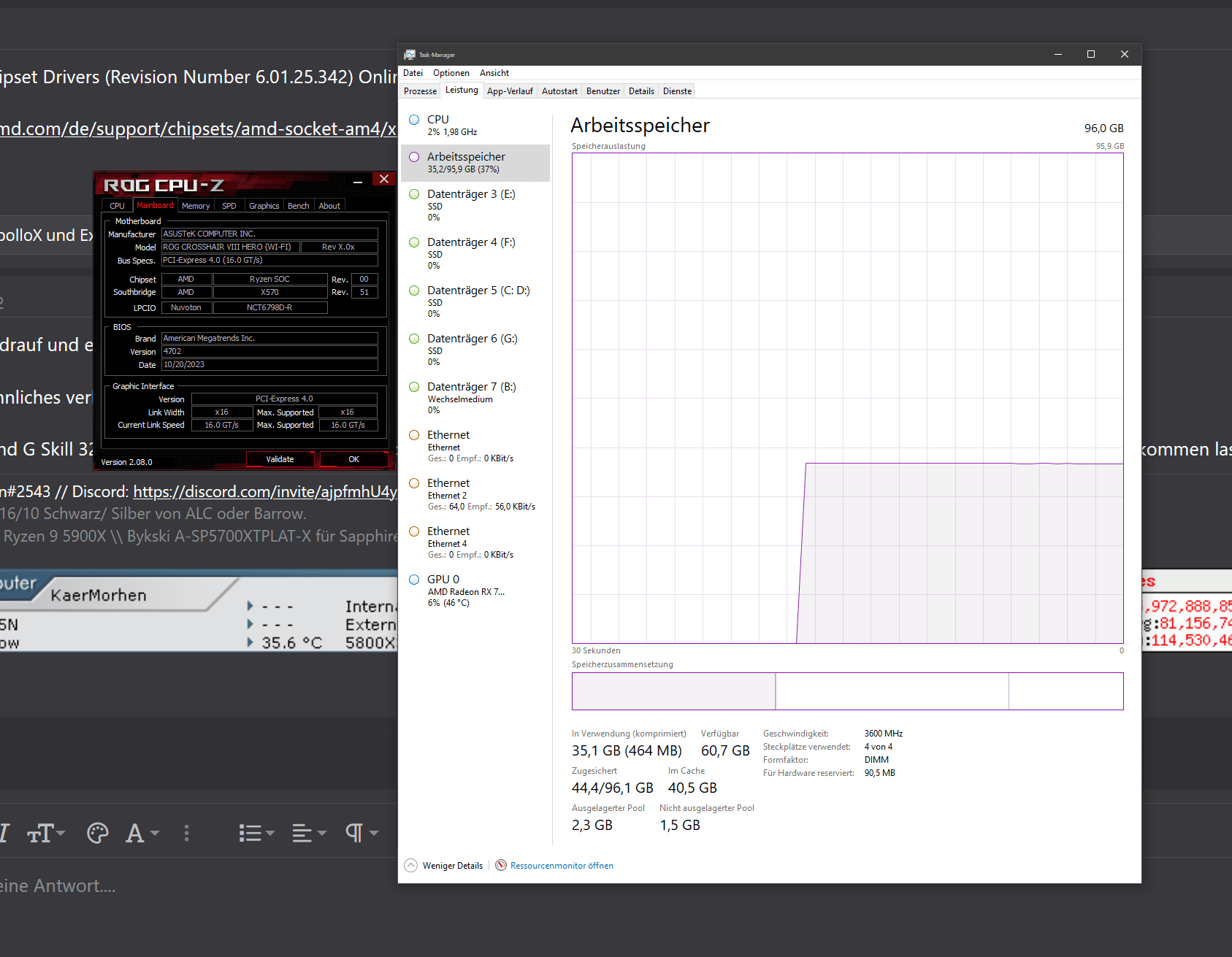Open the font size dropdown in editor toolbar
The width and height of the screenshot is (1232, 957).
[46, 833]
